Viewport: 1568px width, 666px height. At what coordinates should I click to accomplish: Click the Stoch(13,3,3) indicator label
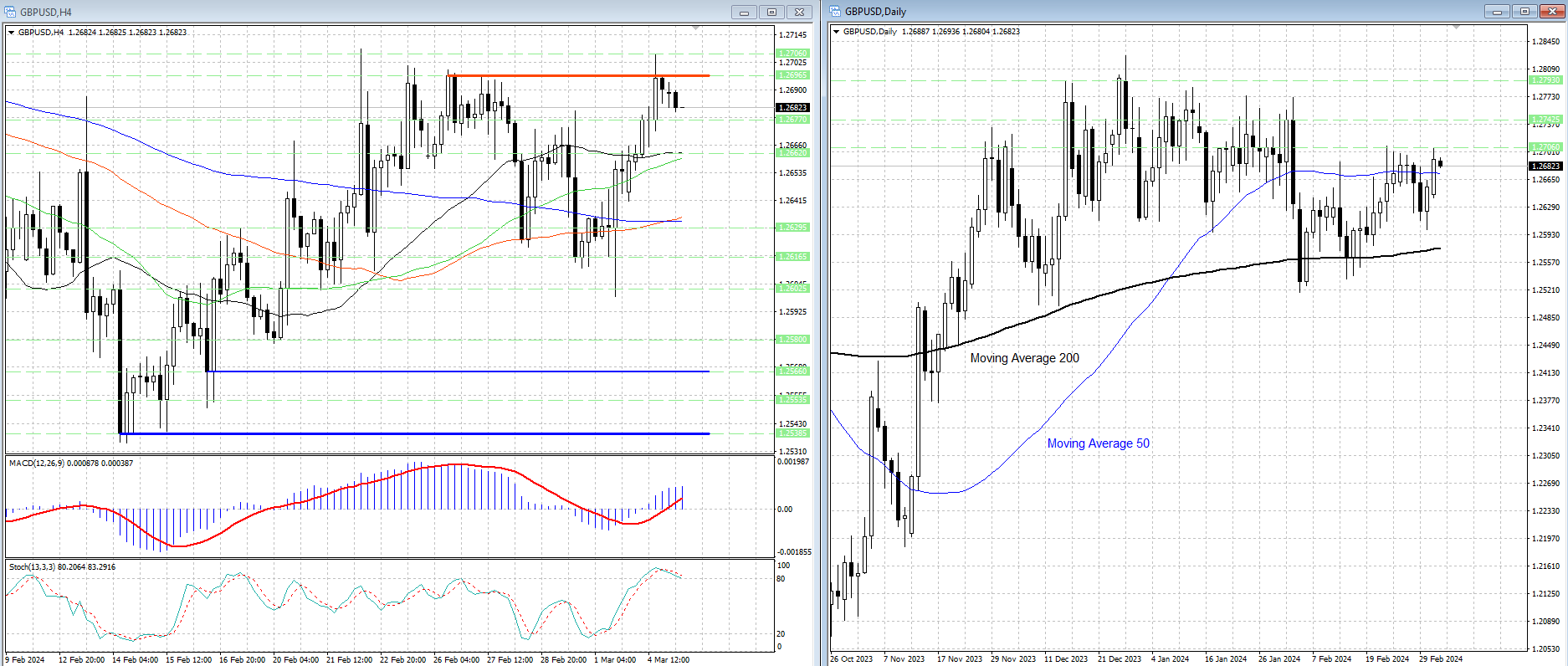[63, 567]
